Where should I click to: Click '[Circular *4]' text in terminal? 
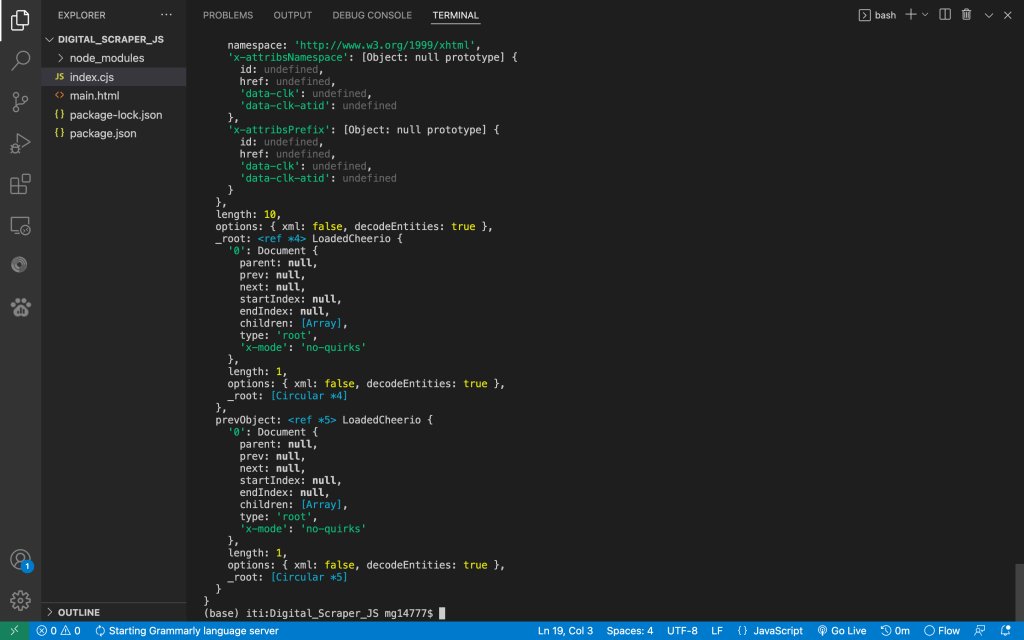pos(309,396)
